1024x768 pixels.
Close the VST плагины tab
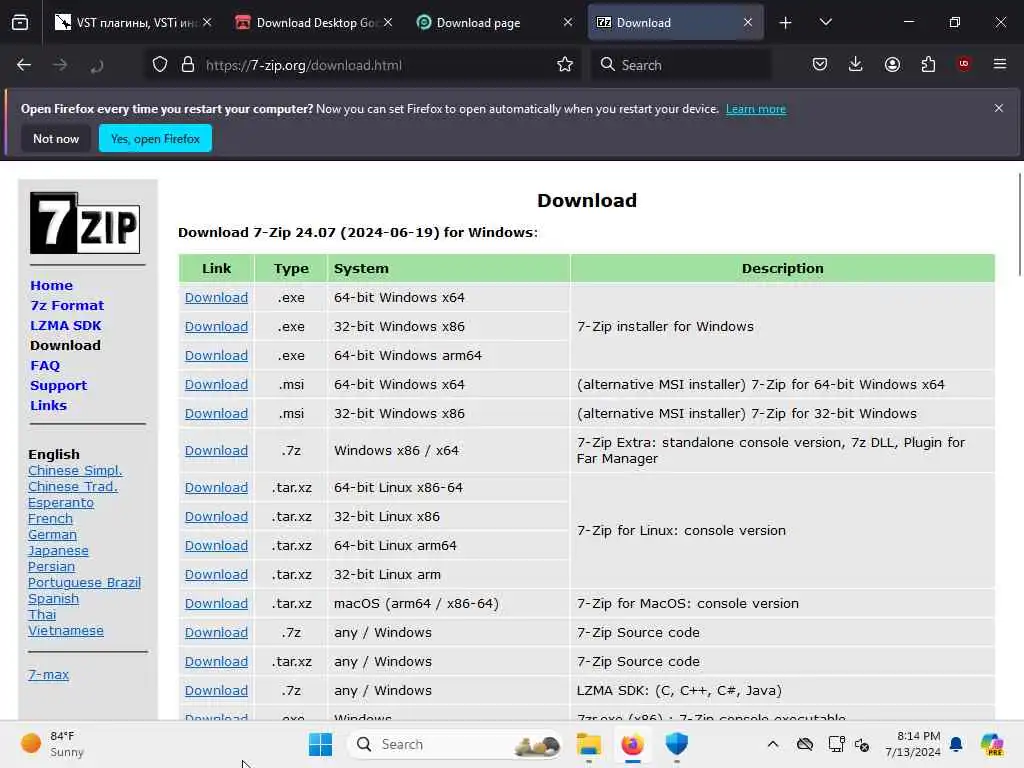(207, 22)
